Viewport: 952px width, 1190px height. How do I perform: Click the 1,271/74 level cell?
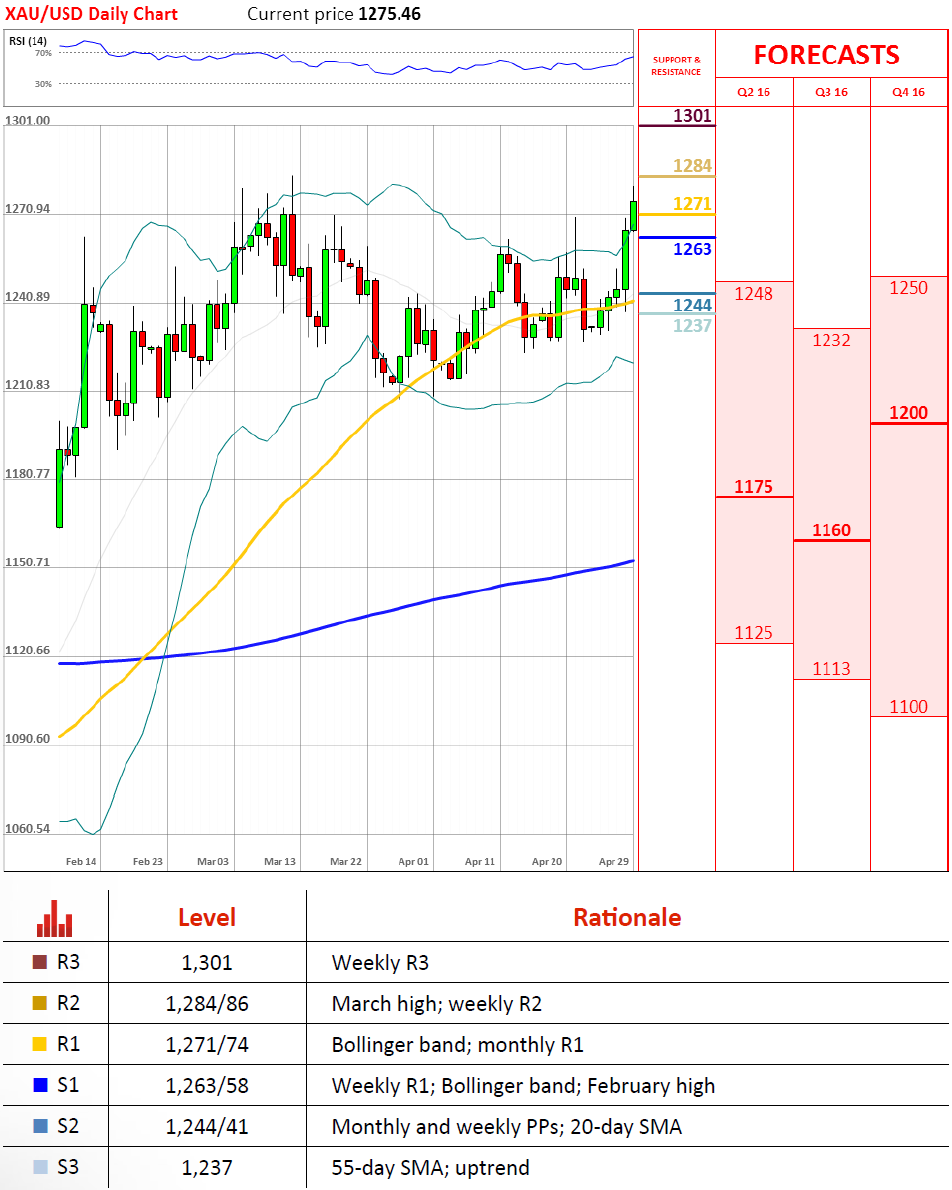207,1044
